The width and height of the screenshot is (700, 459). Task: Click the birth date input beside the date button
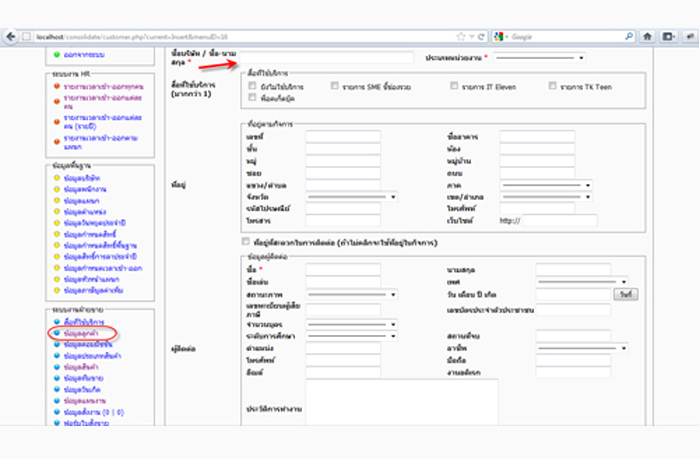573,294
